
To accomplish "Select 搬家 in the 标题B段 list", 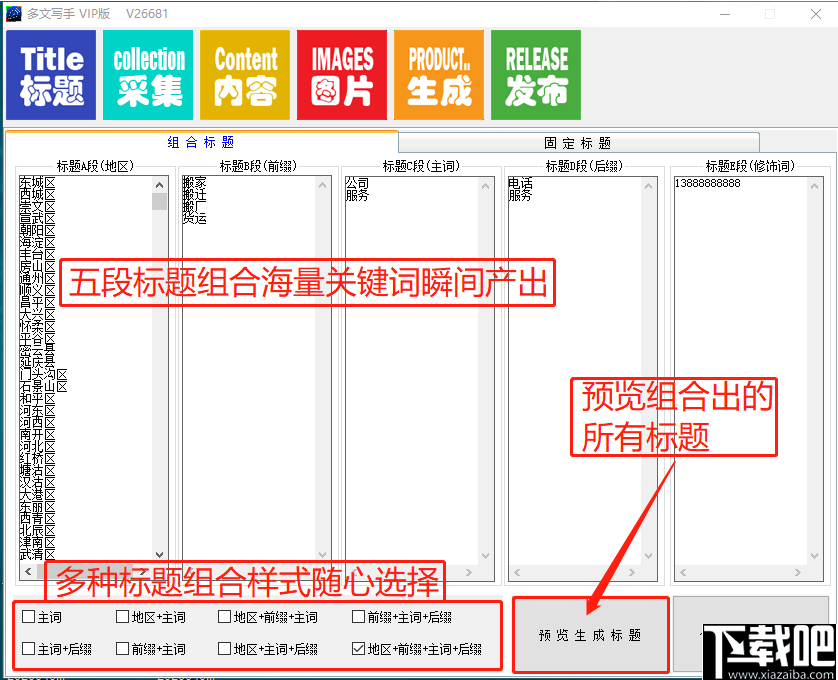I will (x=193, y=183).
